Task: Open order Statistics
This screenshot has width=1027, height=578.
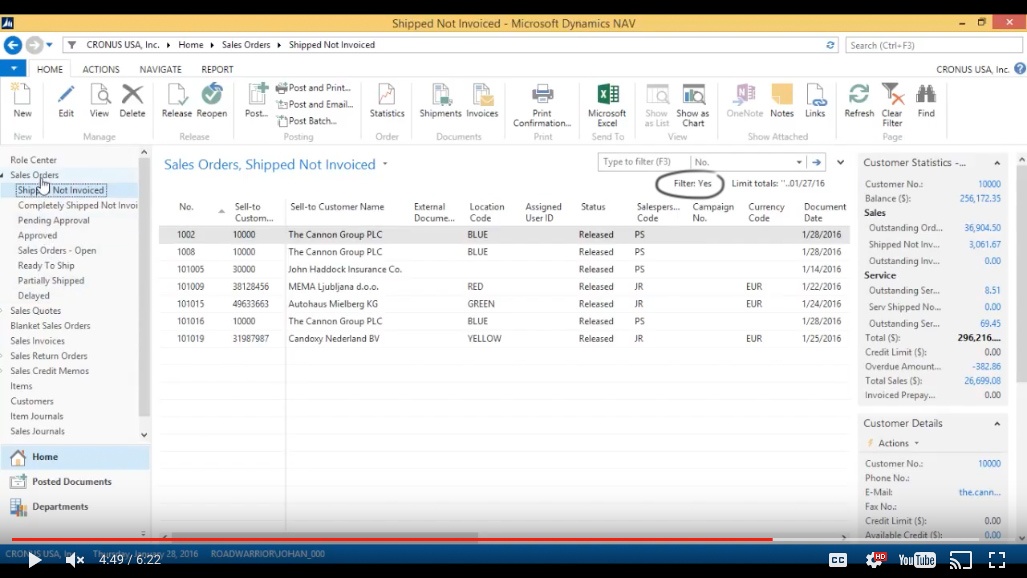Action: tap(387, 100)
